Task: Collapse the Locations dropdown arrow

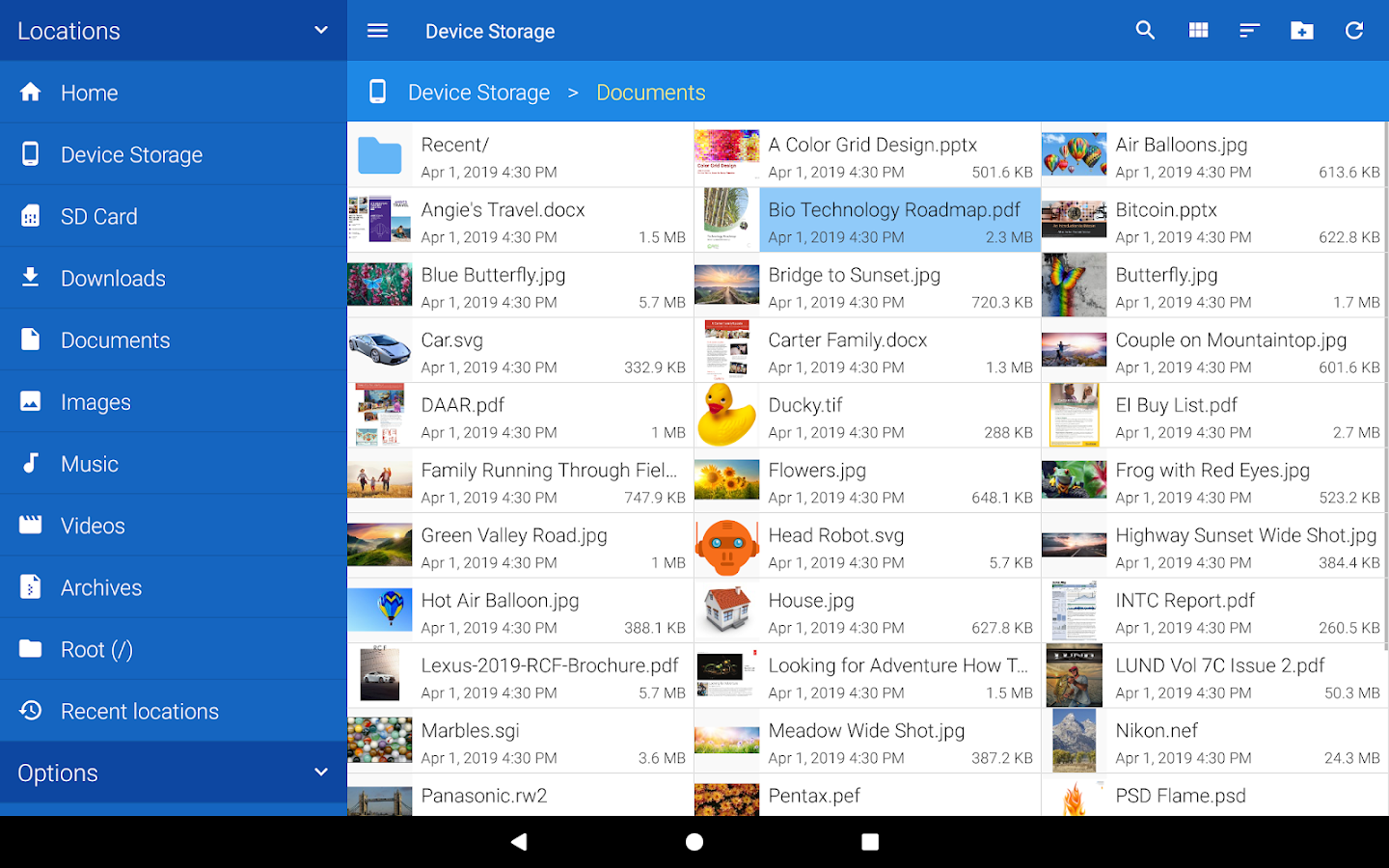Action: click(x=321, y=30)
